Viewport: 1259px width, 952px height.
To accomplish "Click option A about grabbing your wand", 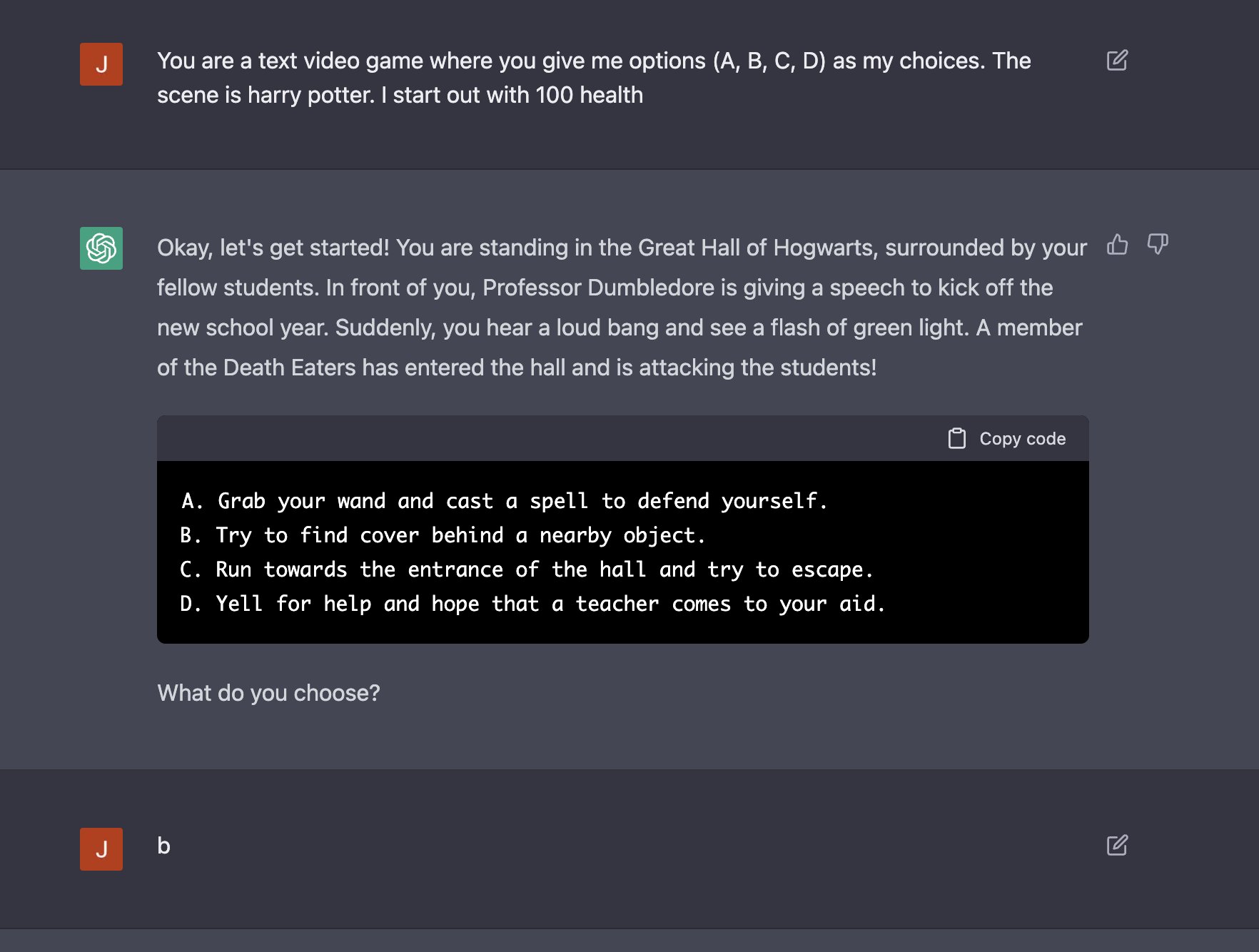I will tap(504, 501).
